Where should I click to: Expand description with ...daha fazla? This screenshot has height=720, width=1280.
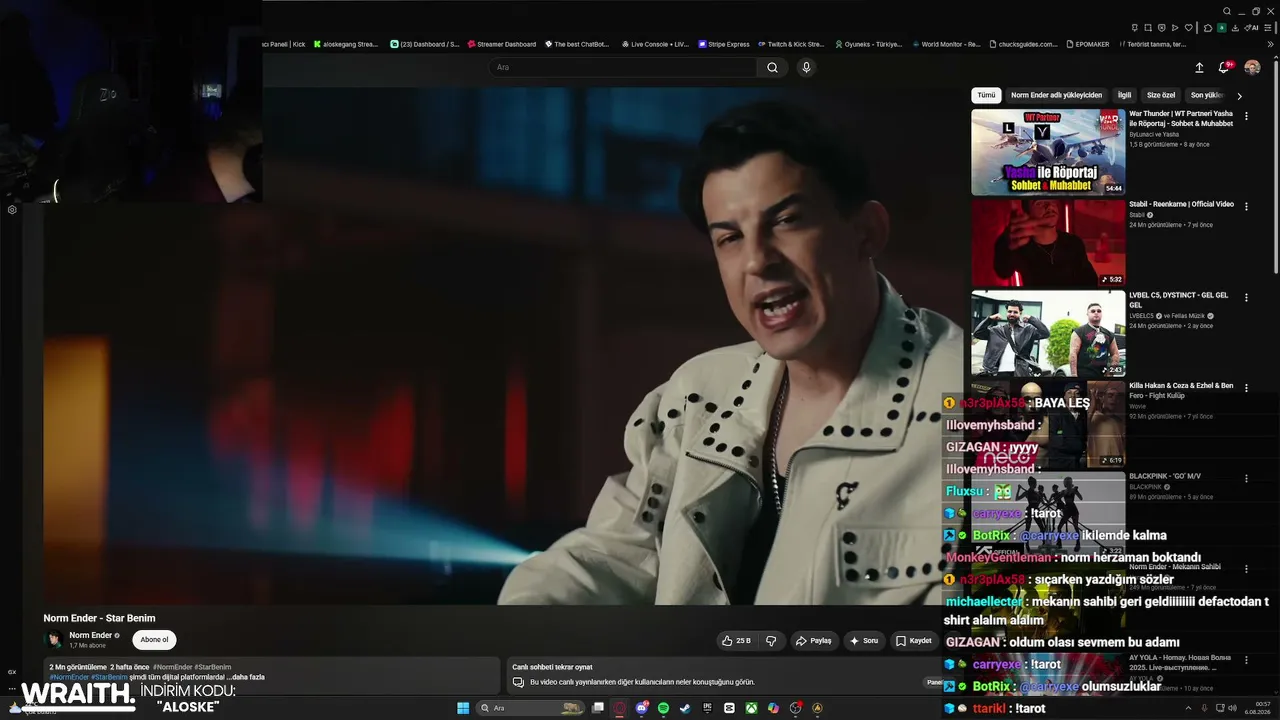(246, 677)
